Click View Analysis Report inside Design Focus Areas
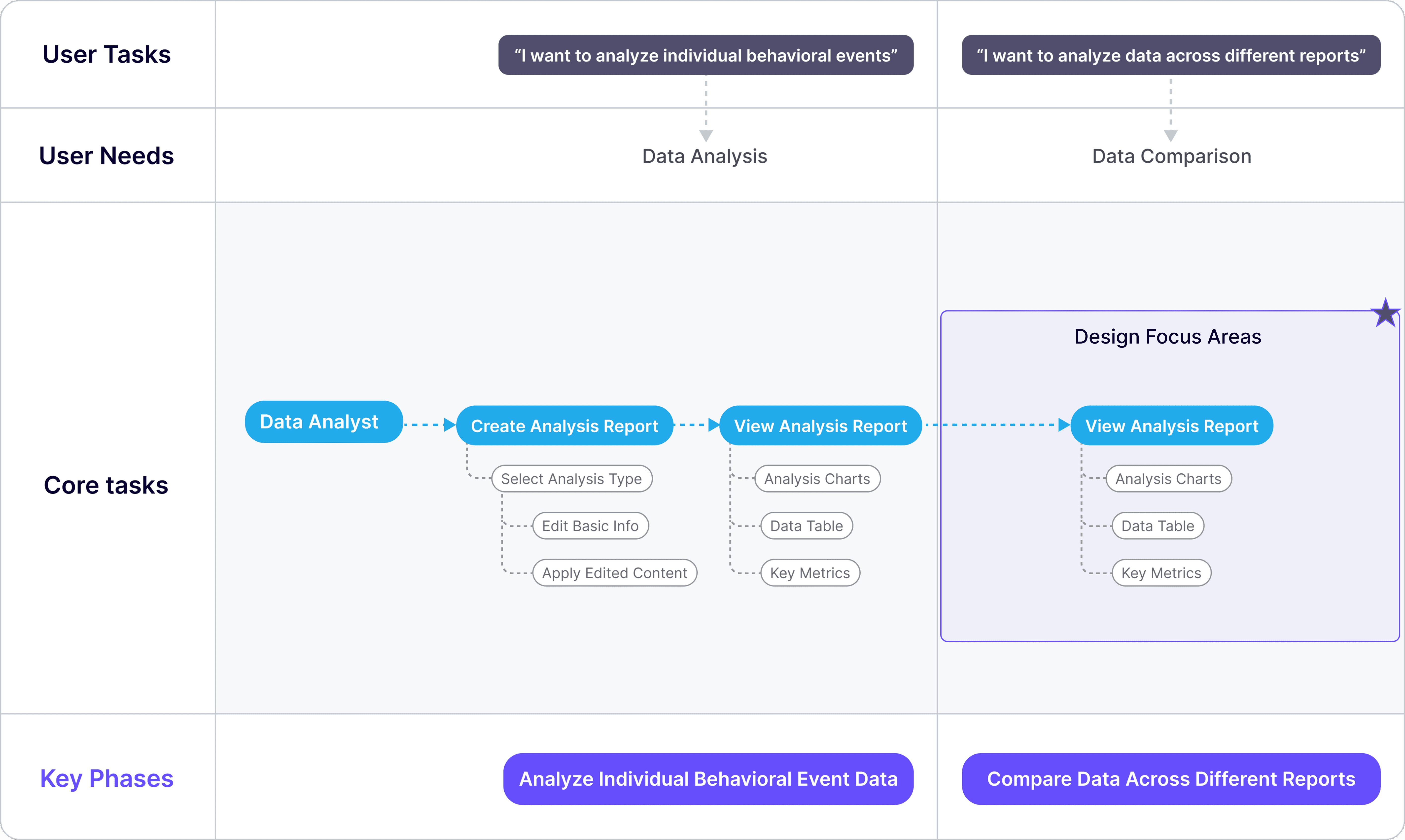The height and width of the screenshot is (840, 1405). tap(1171, 426)
